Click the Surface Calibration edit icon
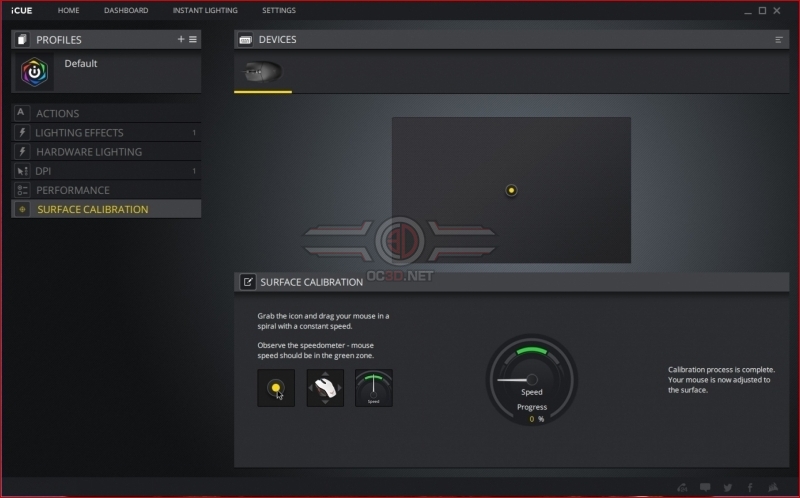Image resolution: width=800 pixels, height=498 pixels. click(x=247, y=282)
